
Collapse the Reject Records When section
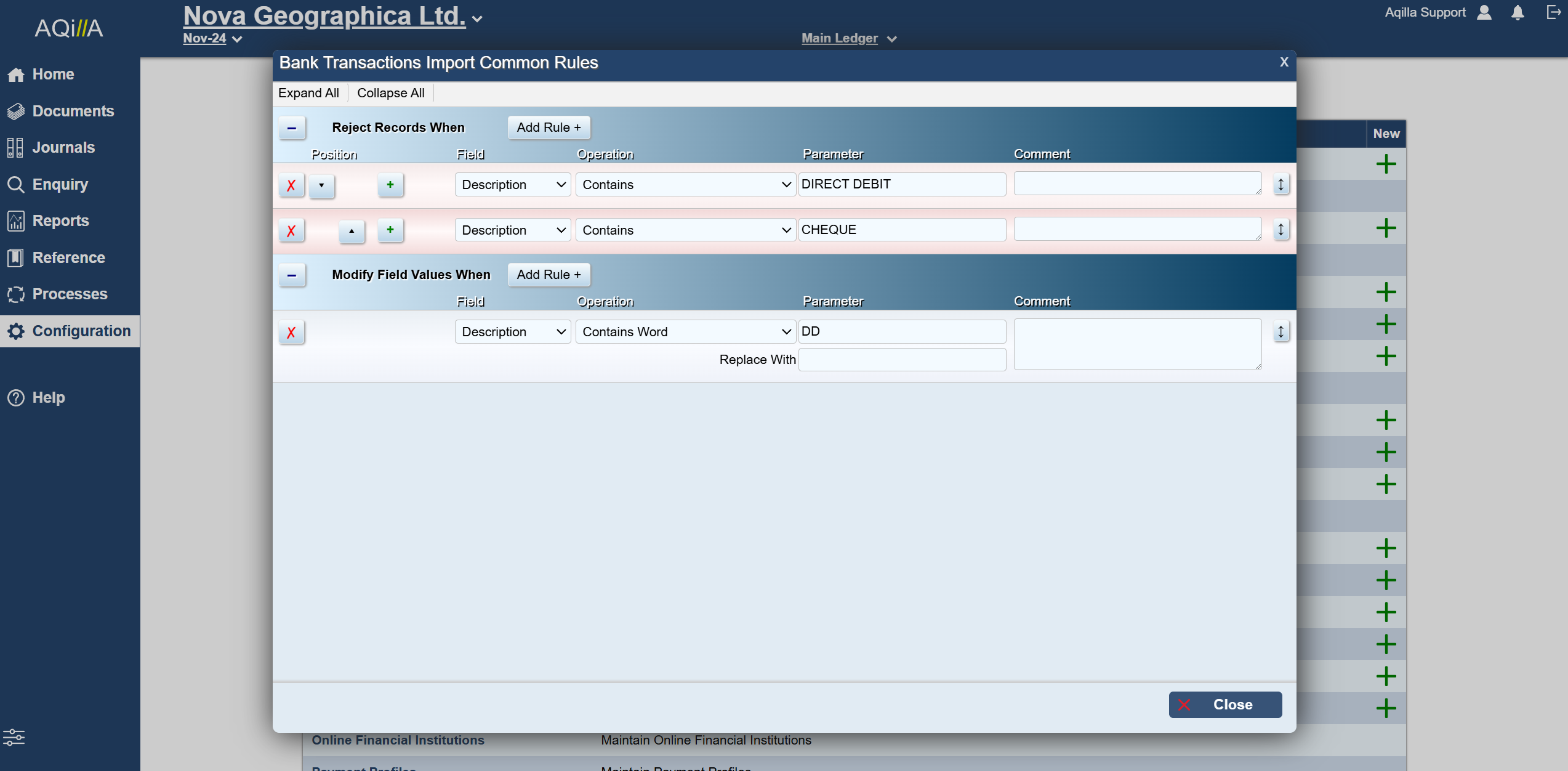click(292, 127)
